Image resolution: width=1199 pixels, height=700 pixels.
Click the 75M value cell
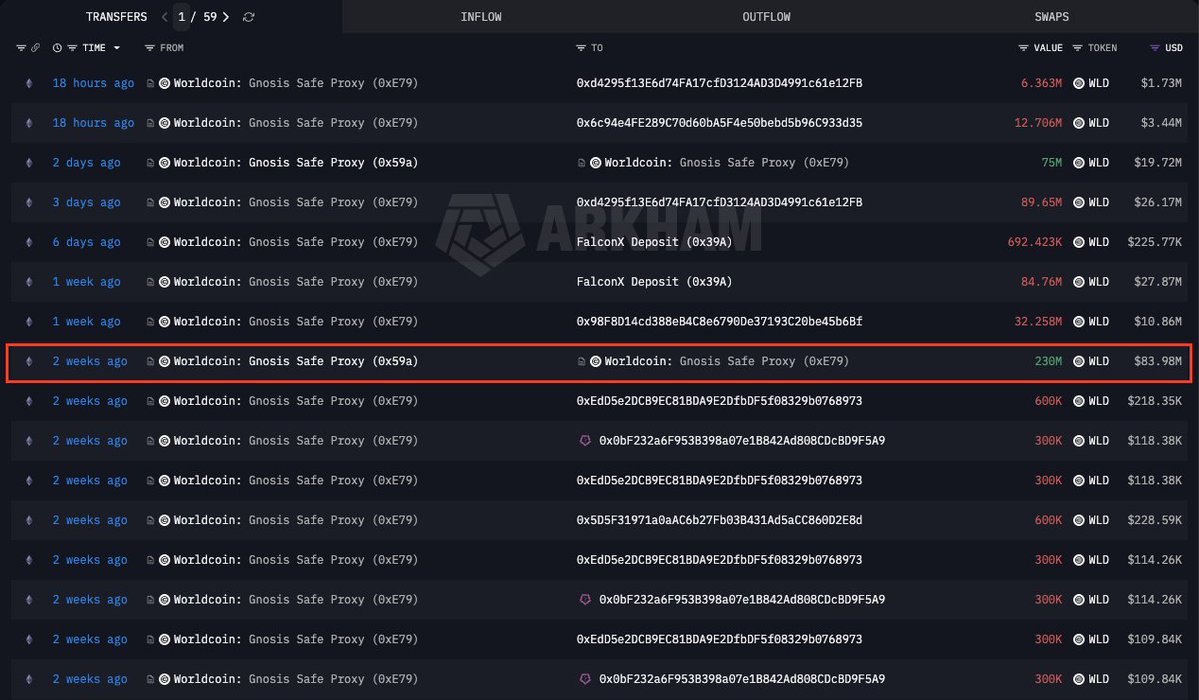click(1051, 162)
